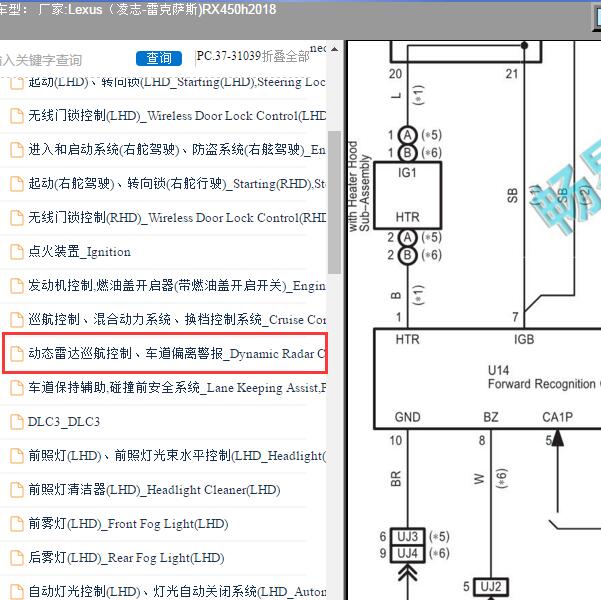Viewport: 601px width, 600px height.
Task: Open 自动灯光控制(LHD)、灯光自动关闭系统 item
Action: (x=177, y=591)
